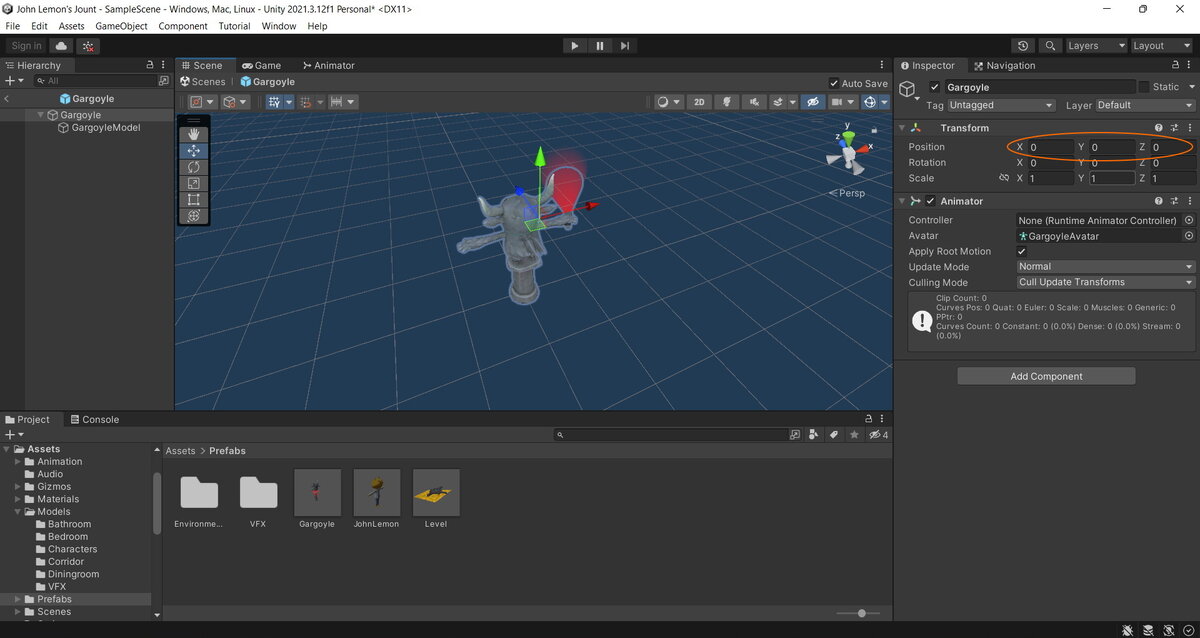Click the Sign in button
The height and width of the screenshot is (638, 1200).
(x=26, y=46)
